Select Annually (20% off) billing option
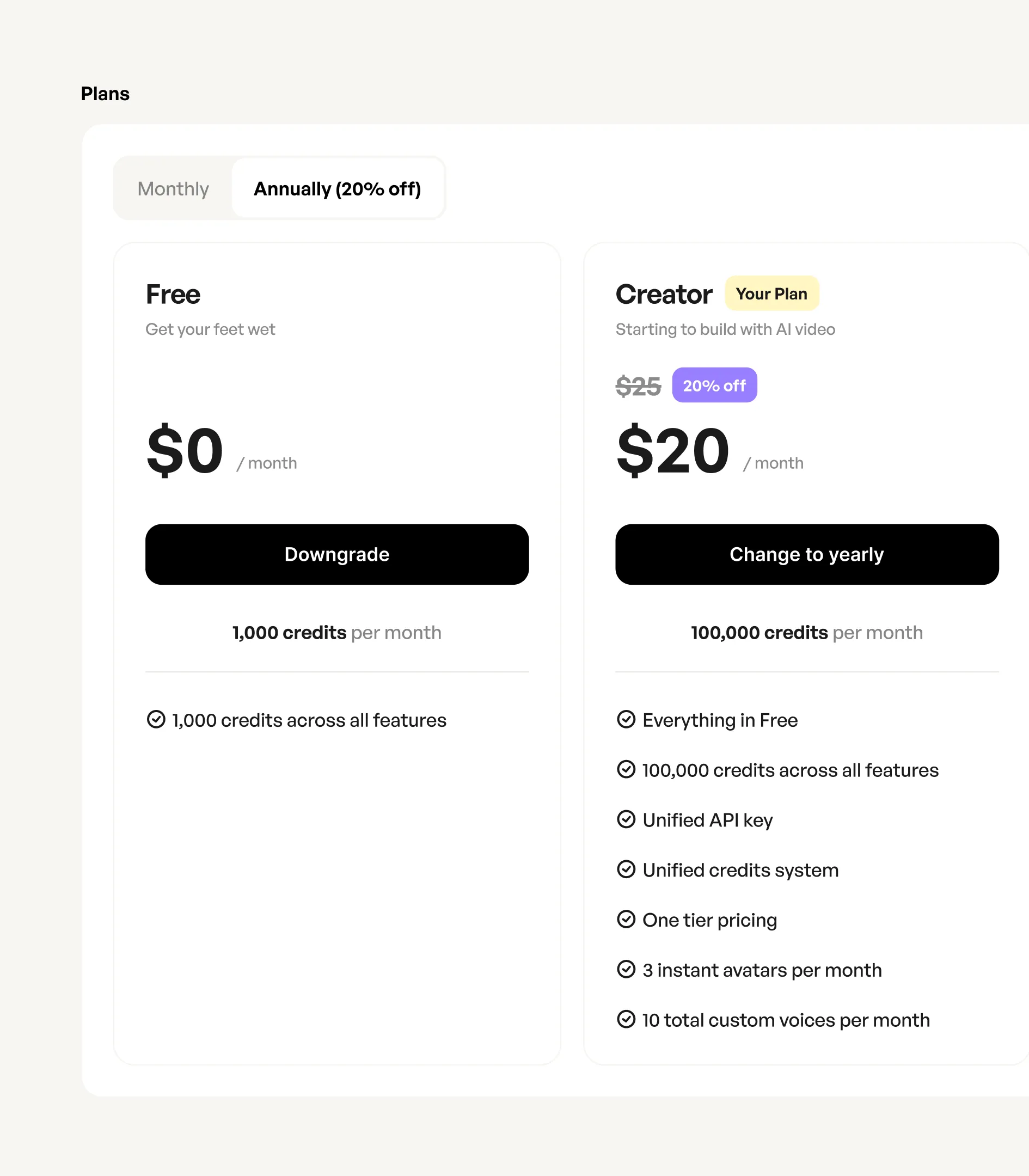This screenshot has height=1176, width=1029. [x=338, y=188]
